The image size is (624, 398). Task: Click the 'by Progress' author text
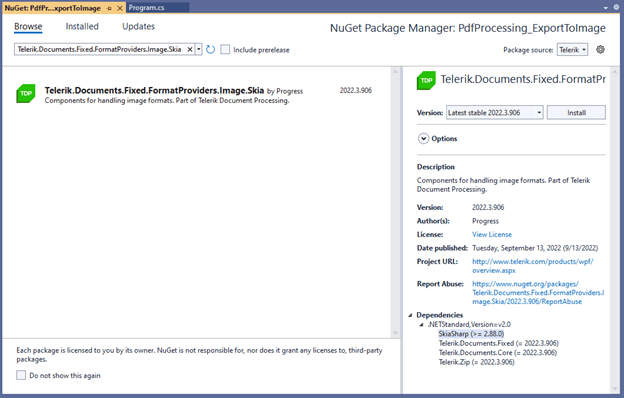[x=285, y=91]
